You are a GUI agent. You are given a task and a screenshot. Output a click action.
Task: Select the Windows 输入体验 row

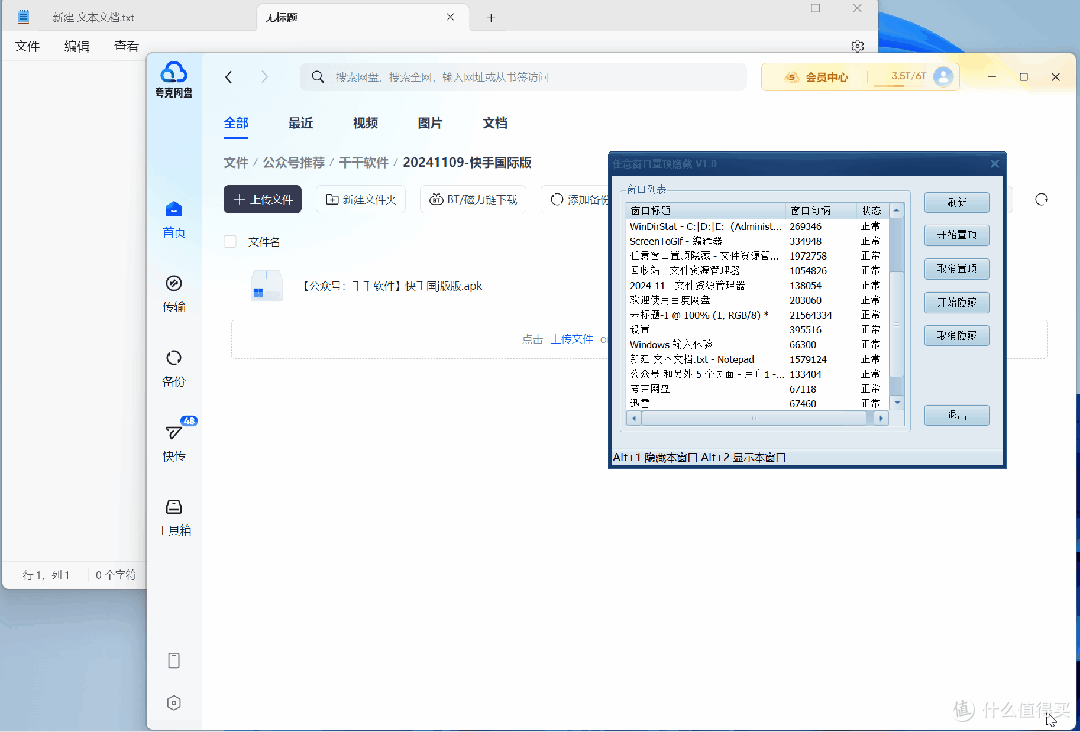[758, 344]
